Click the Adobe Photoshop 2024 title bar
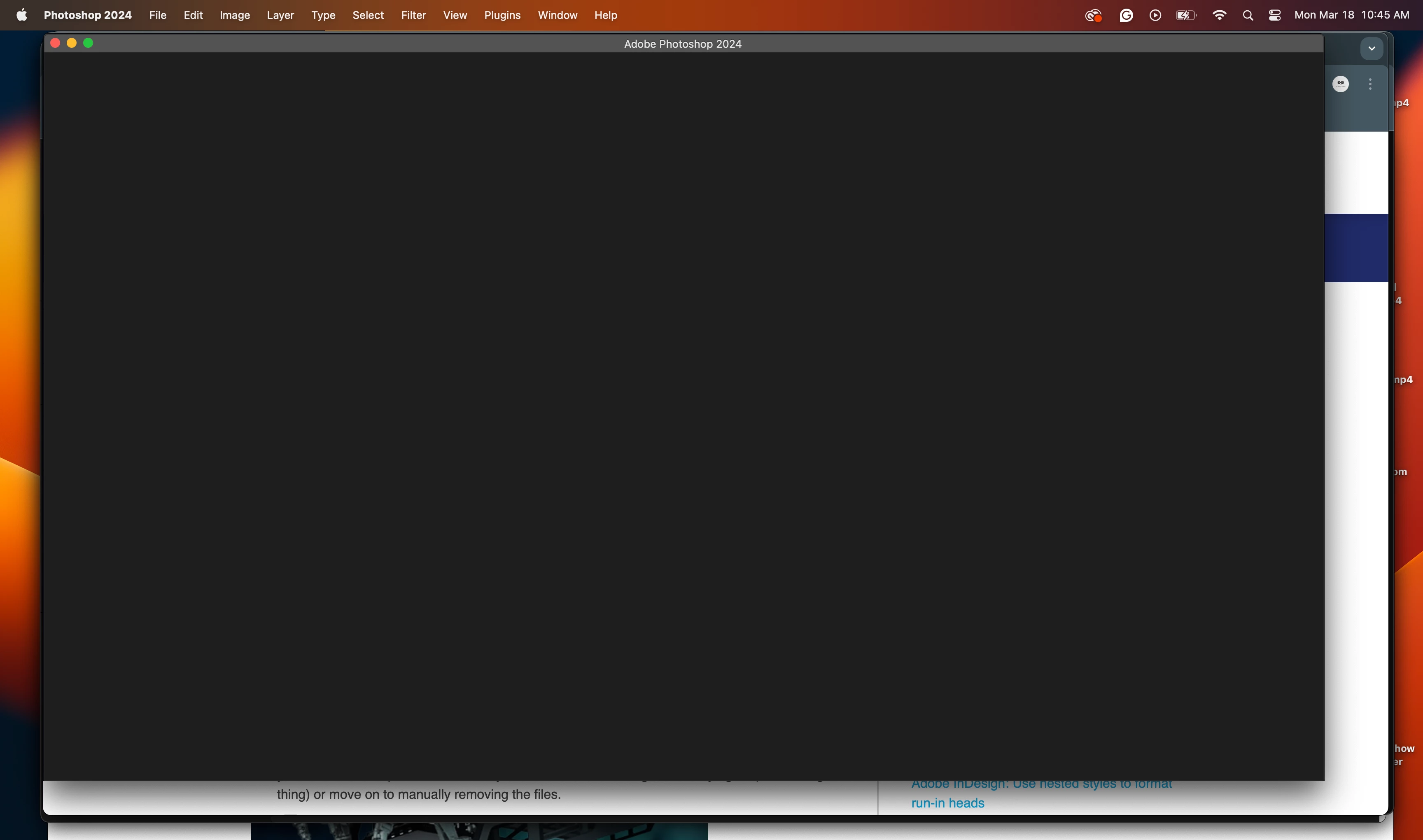The width and height of the screenshot is (1423, 840). click(682, 44)
